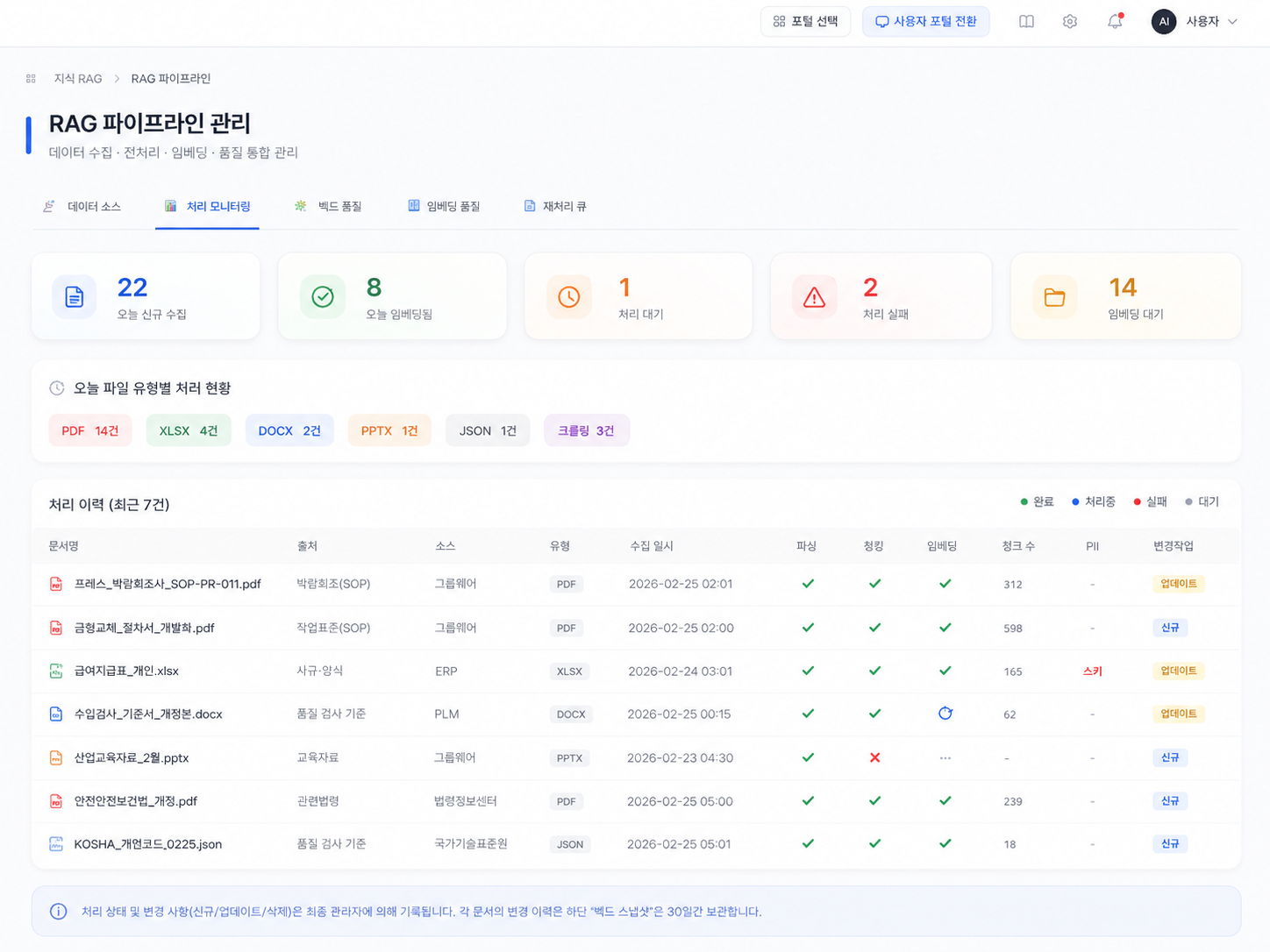Switch to 벡드 품질 tab
The height and width of the screenshot is (952, 1270).
click(328, 206)
